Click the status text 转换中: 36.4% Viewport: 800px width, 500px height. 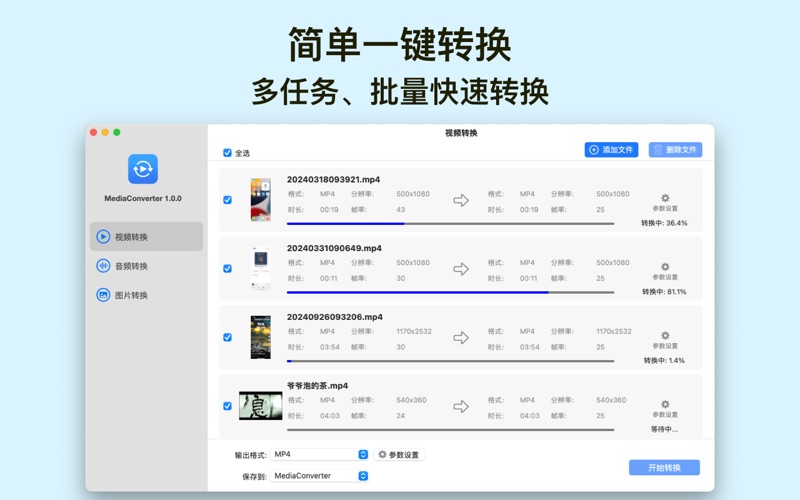click(x=664, y=223)
